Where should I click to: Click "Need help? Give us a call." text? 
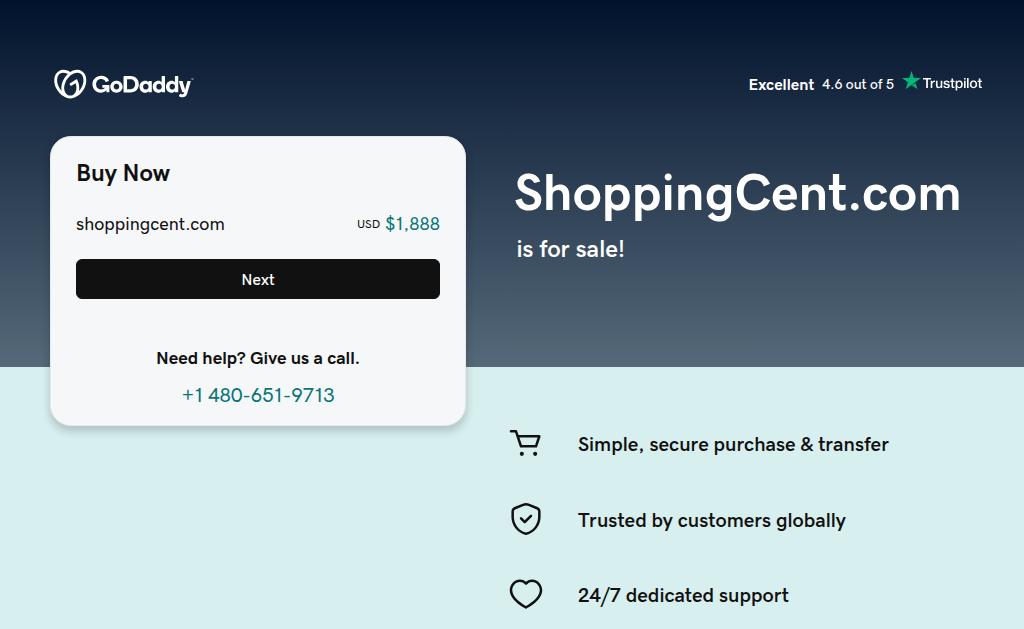tap(258, 358)
